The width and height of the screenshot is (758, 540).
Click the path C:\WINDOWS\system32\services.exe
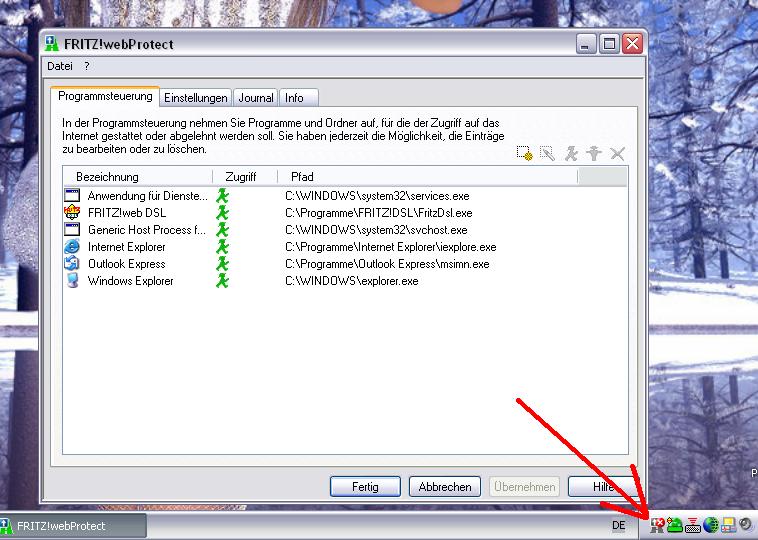(x=377, y=196)
